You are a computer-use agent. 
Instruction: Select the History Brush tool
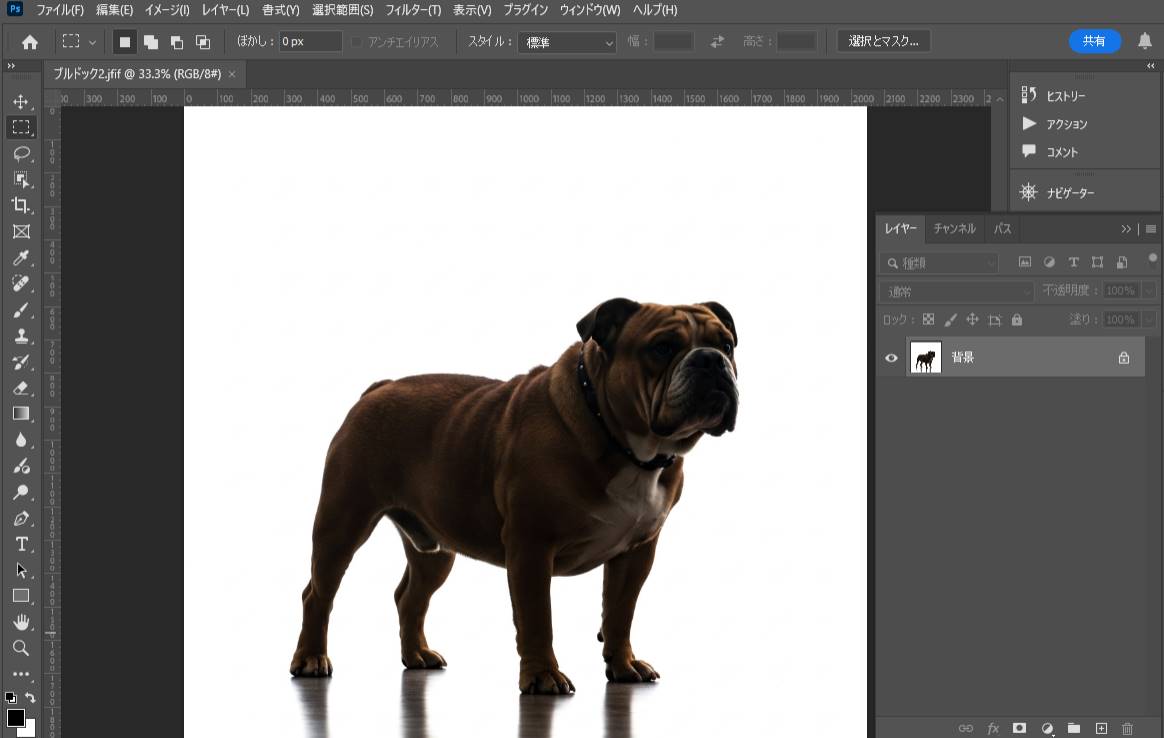21,362
